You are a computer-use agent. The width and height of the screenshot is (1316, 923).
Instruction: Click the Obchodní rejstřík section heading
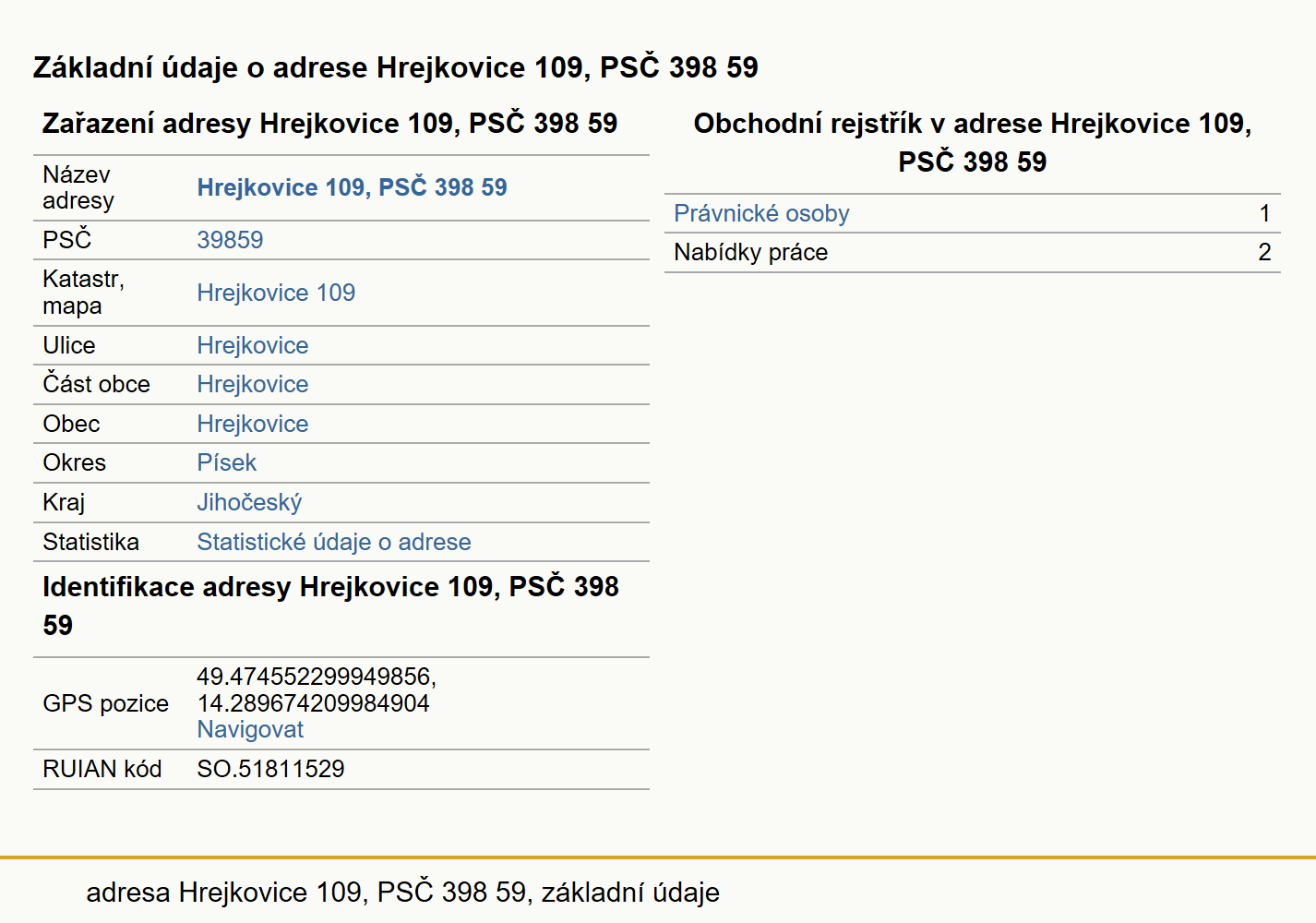pyautogui.click(x=973, y=142)
